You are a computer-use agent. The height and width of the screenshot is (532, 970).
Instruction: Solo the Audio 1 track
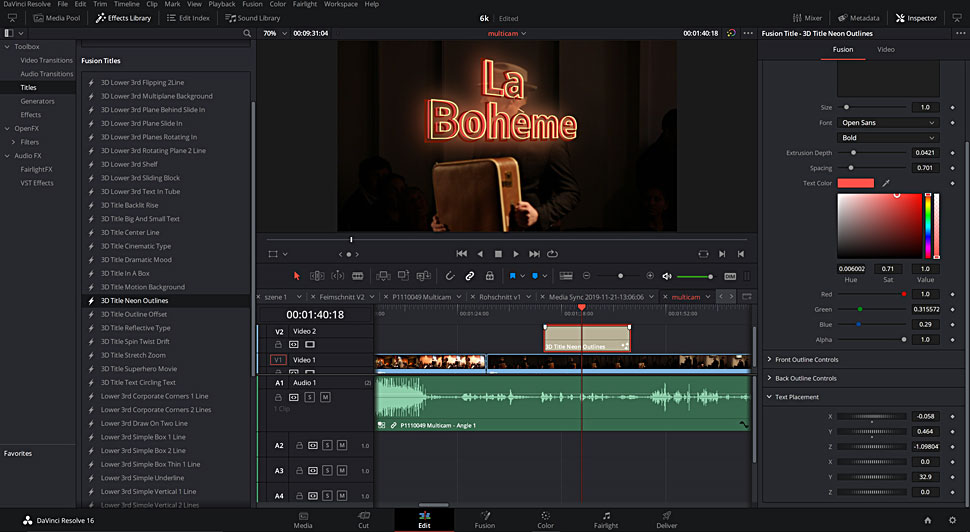(310, 397)
